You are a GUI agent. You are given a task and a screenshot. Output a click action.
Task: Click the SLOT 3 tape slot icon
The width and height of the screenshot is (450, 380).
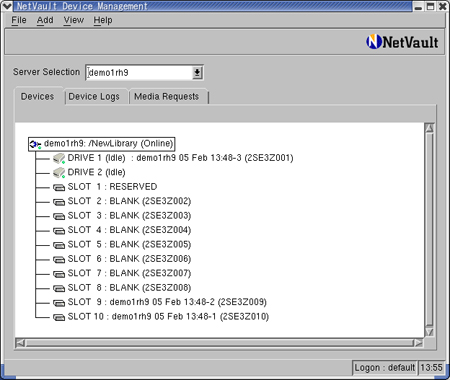click(x=59, y=216)
